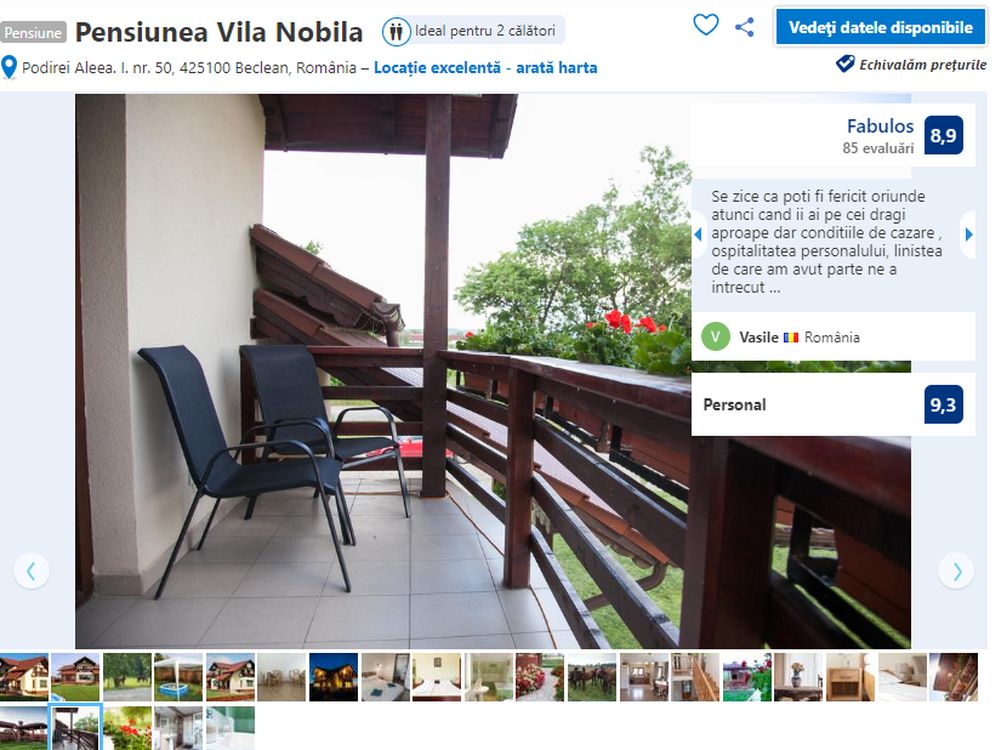Click Vedeți datele disponibile button
This screenshot has height=750, width=1002.
pos(881,27)
